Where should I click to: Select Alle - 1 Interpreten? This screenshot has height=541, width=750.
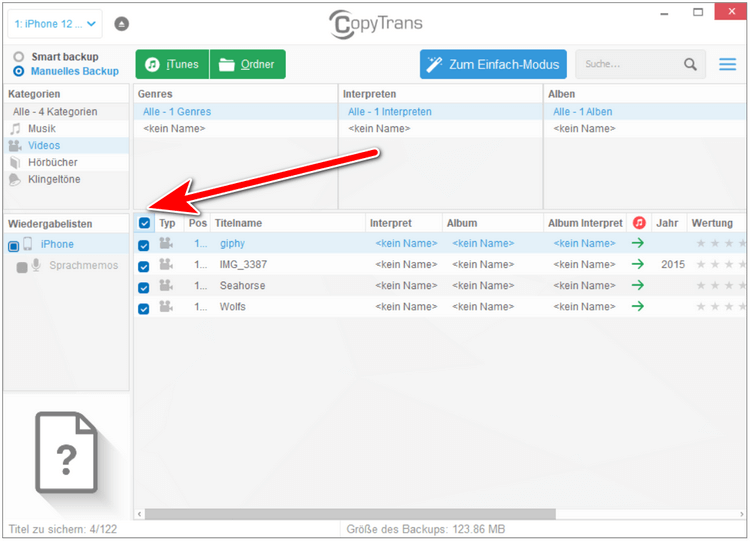441,111
